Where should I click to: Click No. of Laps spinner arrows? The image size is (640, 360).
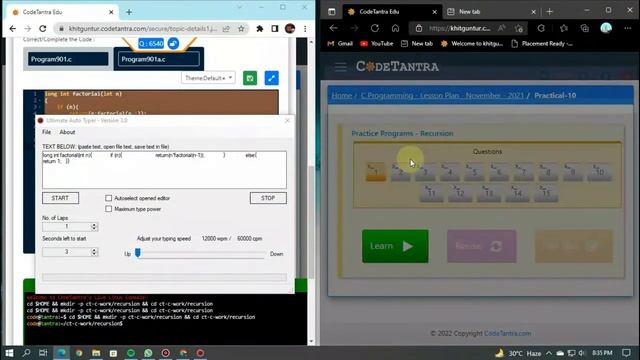pyautogui.click(x=94, y=227)
